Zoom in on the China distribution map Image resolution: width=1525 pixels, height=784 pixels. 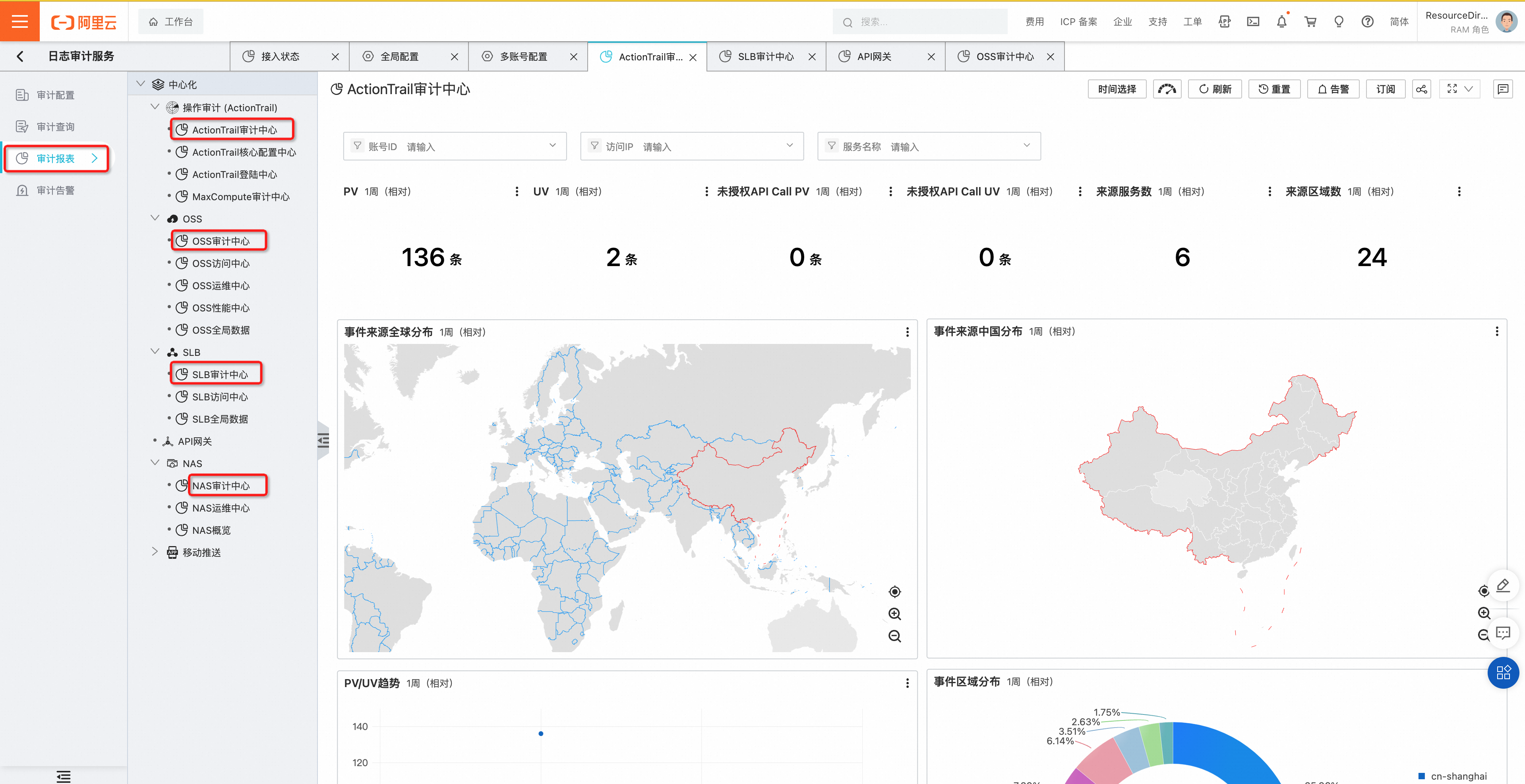[x=1484, y=613]
